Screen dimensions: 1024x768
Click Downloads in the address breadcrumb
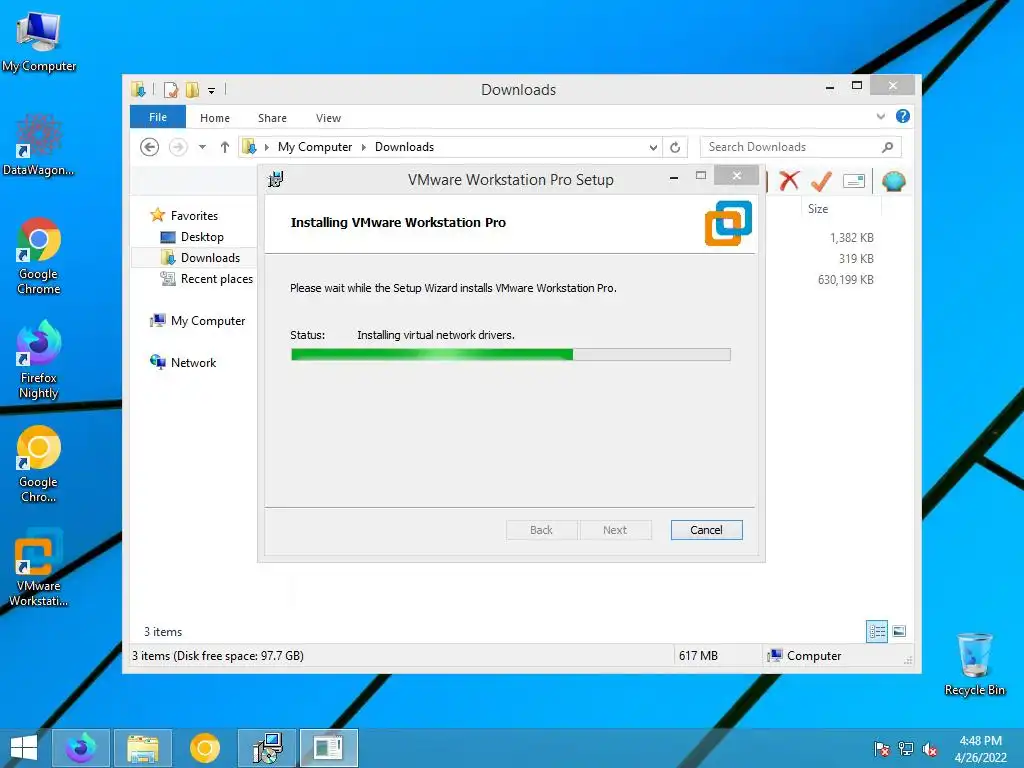pyautogui.click(x=404, y=147)
